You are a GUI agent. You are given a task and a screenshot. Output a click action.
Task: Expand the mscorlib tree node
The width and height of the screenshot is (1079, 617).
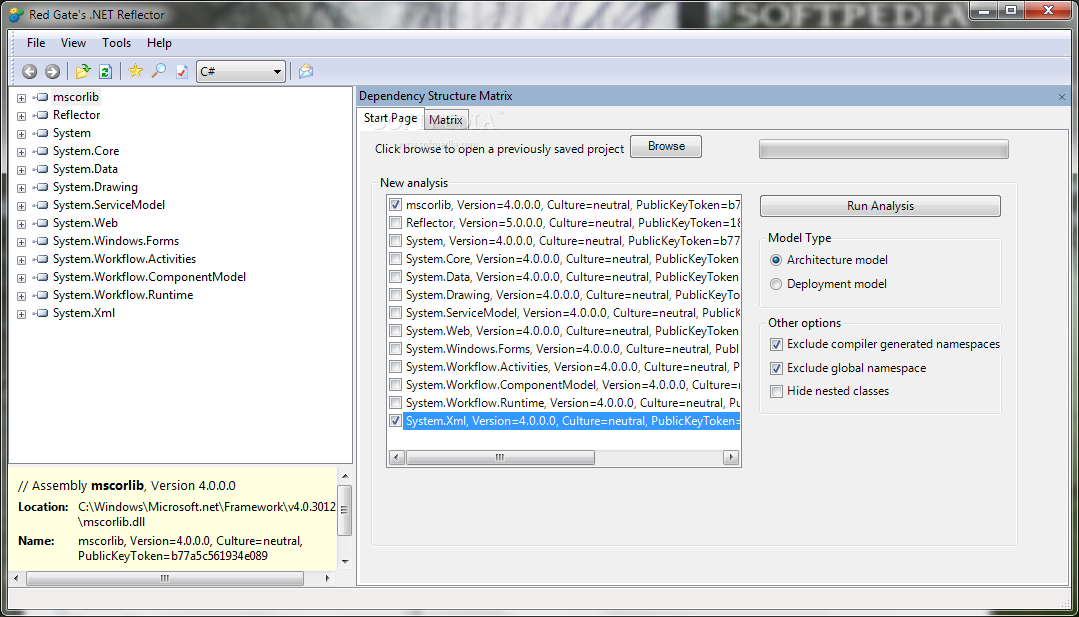coord(21,98)
